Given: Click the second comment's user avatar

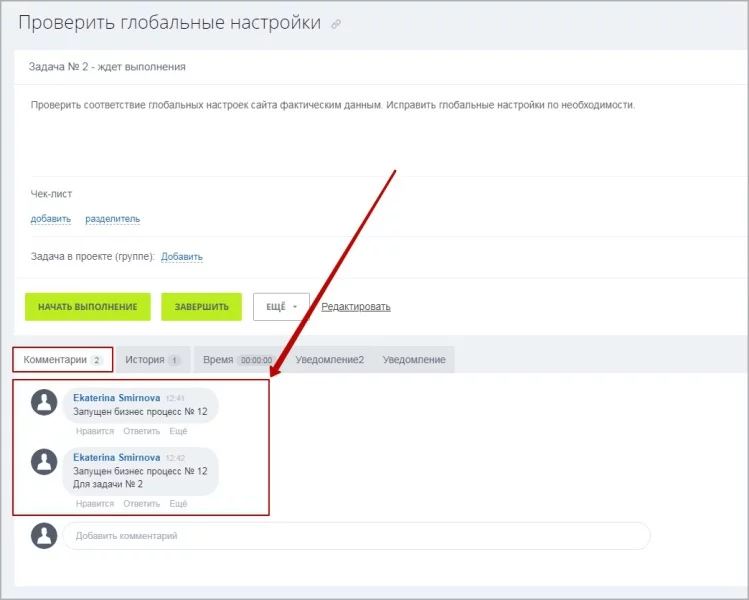Looking at the screenshot, I should [x=44, y=461].
